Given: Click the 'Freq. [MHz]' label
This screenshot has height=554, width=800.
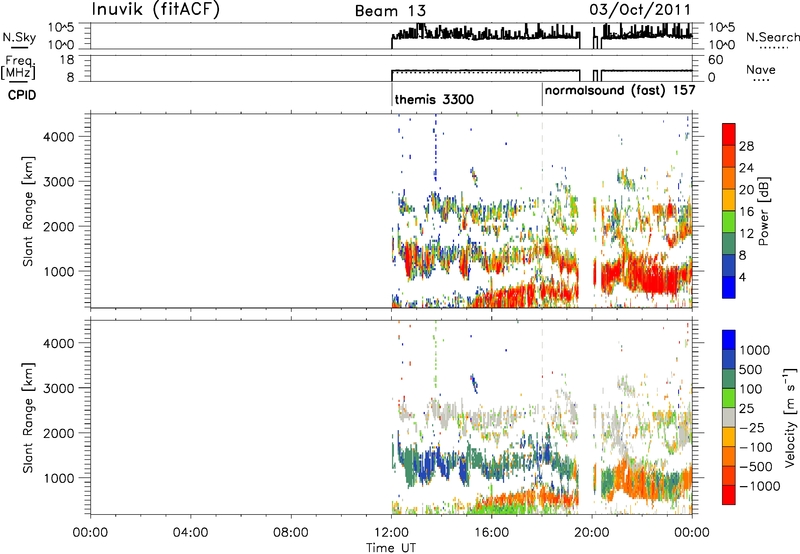Looking at the screenshot, I should tap(18, 68).
